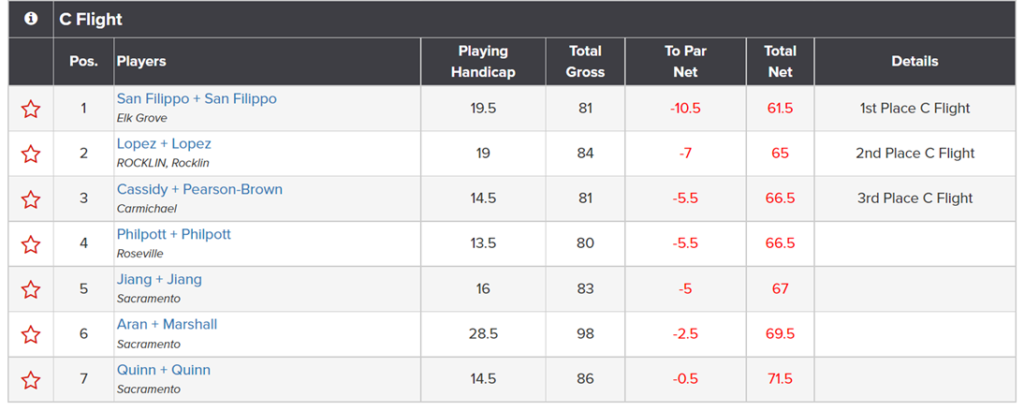This screenshot has width=1024, height=411.
Task: Open the Quinn + Quinn link
Action: (x=164, y=370)
